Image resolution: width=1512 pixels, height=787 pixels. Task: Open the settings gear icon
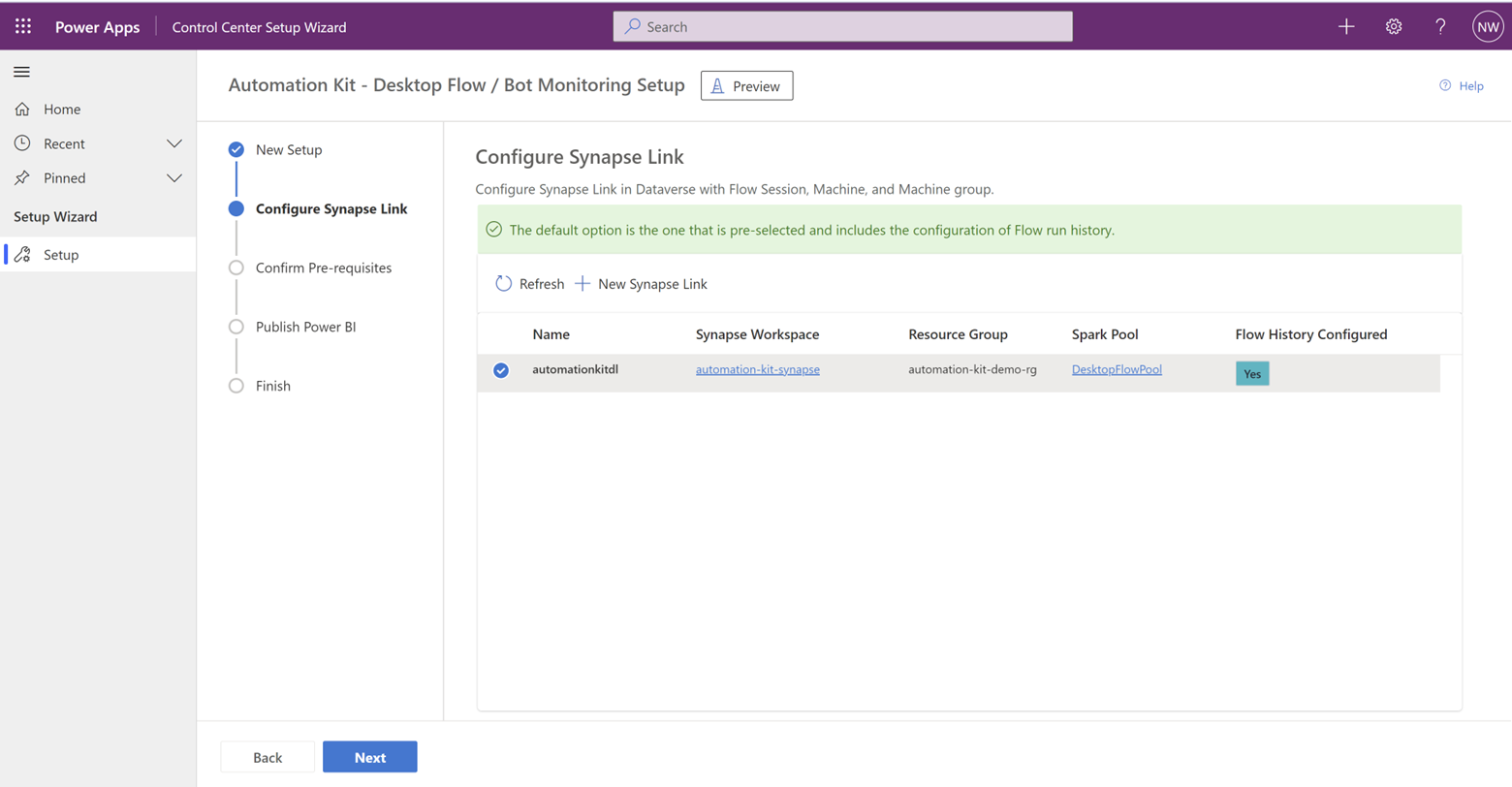(1394, 27)
